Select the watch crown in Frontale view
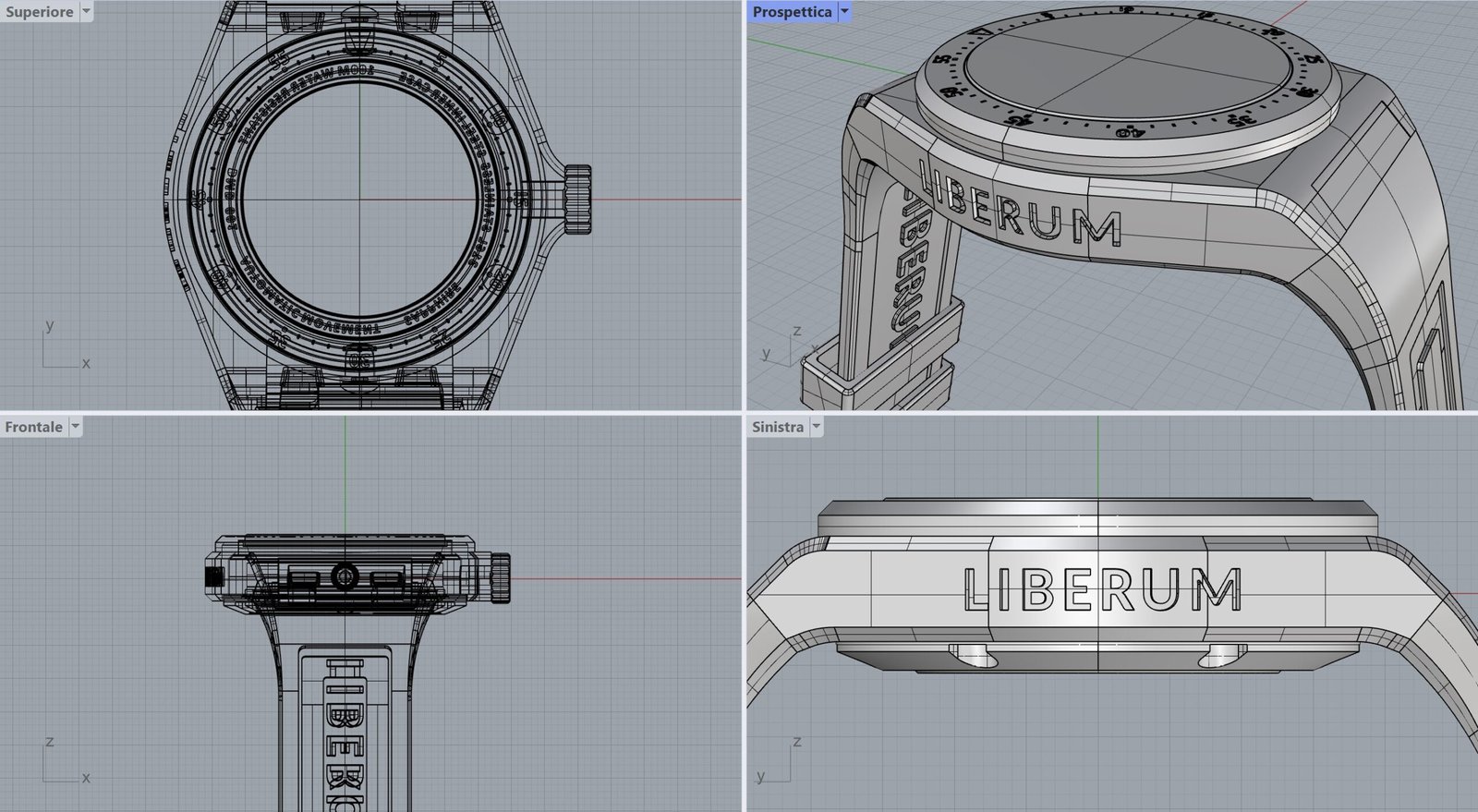Screen dimensions: 1478x812 501,577
